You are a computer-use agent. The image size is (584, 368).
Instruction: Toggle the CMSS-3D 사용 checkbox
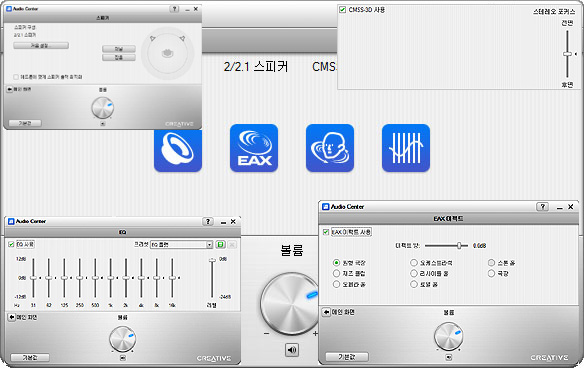click(x=343, y=10)
